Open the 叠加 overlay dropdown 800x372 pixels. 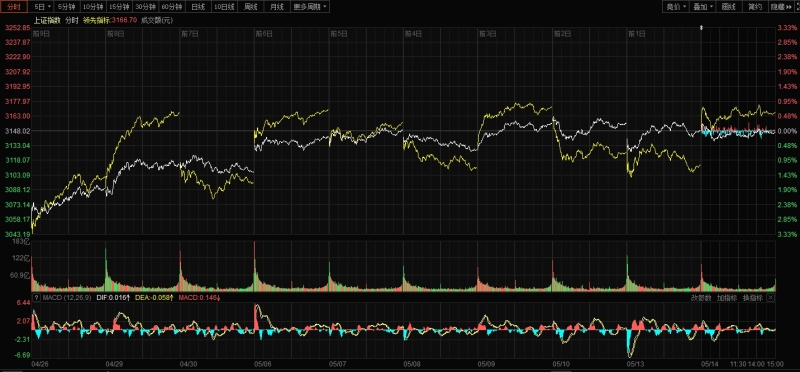pyautogui.click(x=702, y=7)
